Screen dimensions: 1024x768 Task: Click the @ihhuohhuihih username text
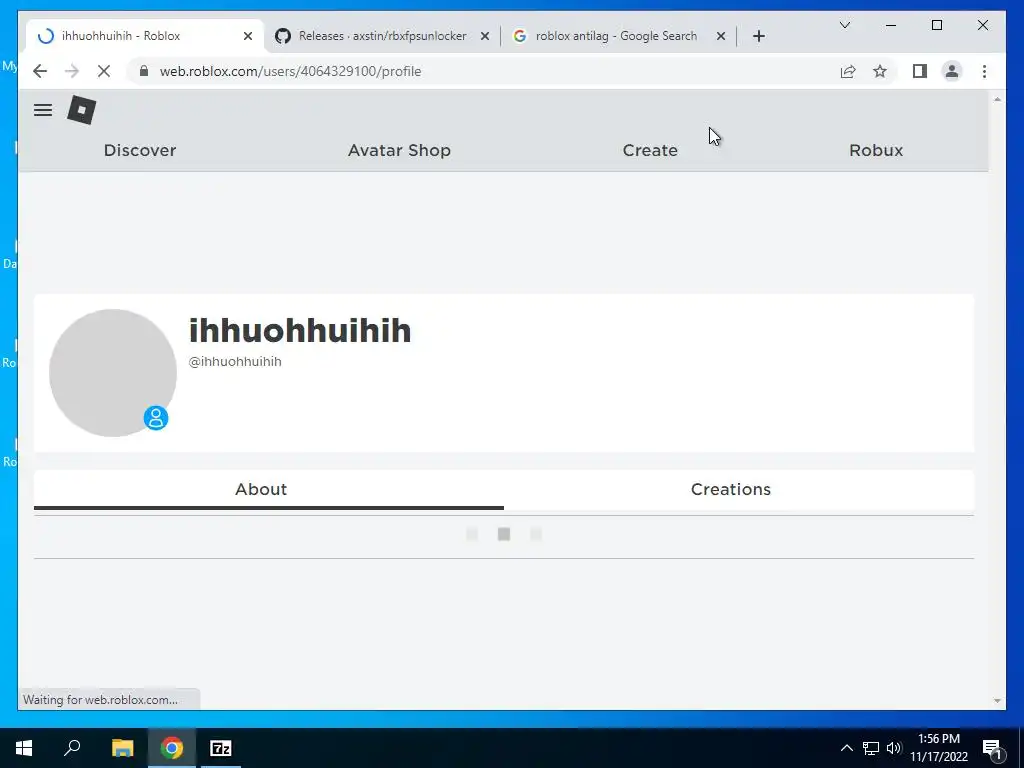pos(235,362)
